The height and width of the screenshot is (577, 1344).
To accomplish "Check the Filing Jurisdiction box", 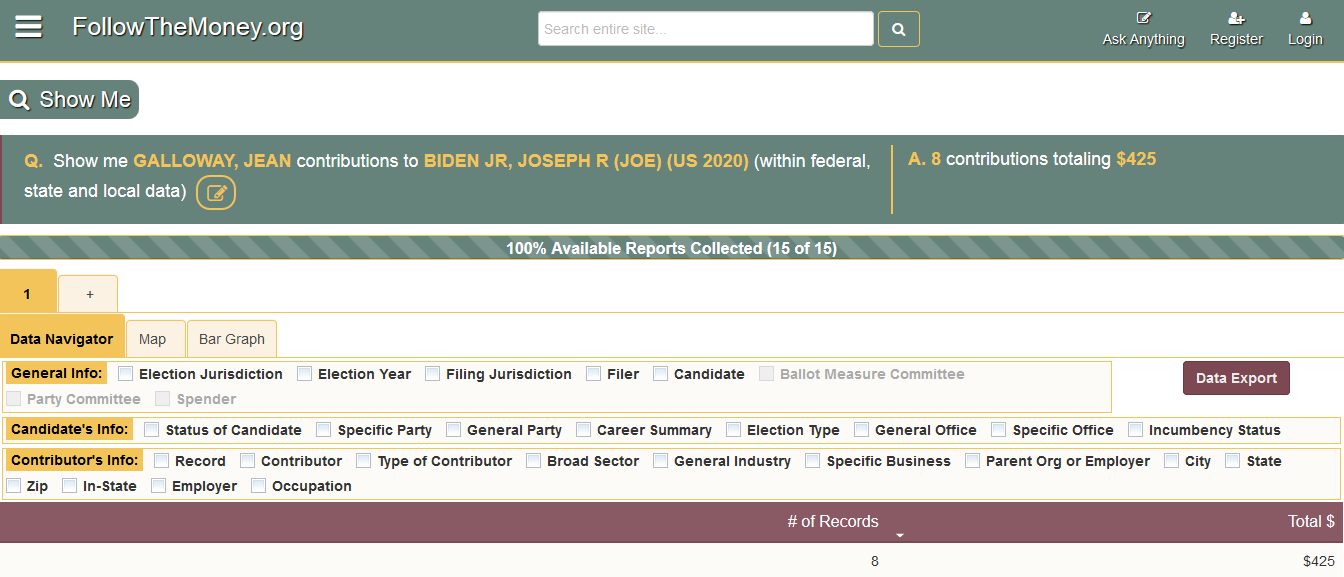I will tap(433, 373).
